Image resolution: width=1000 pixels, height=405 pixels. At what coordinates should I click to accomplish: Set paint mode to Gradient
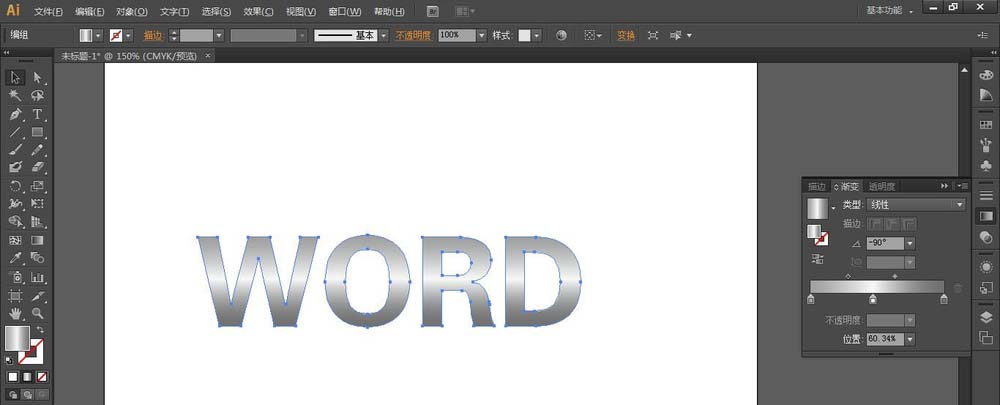click(x=27, y=377)
